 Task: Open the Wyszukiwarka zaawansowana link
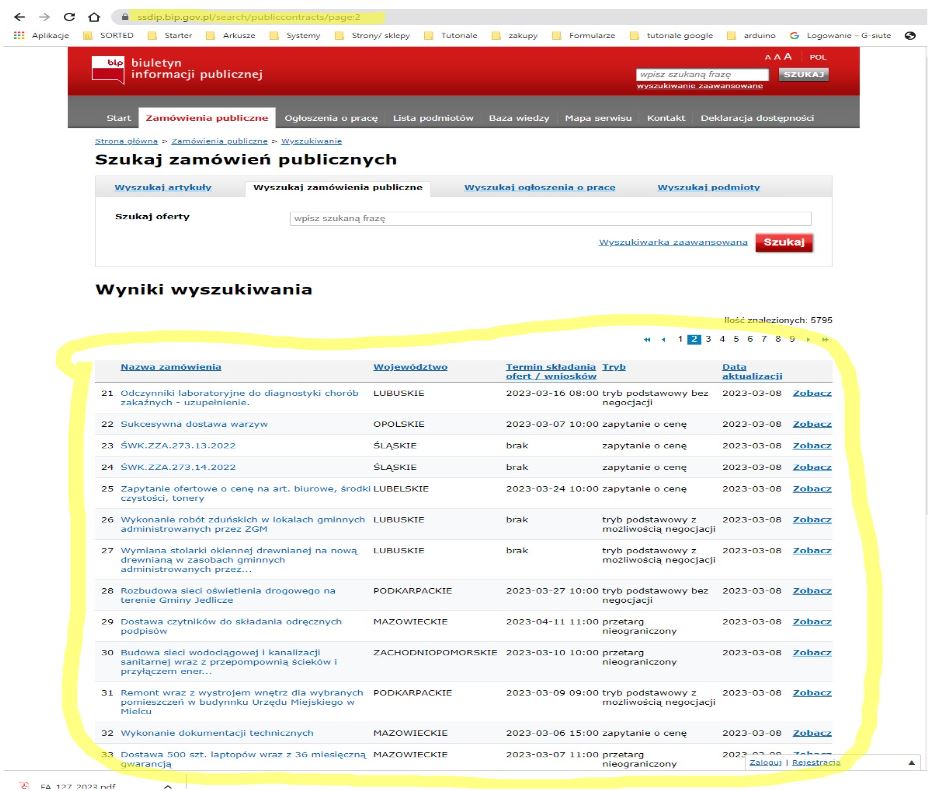coord(673,243)
